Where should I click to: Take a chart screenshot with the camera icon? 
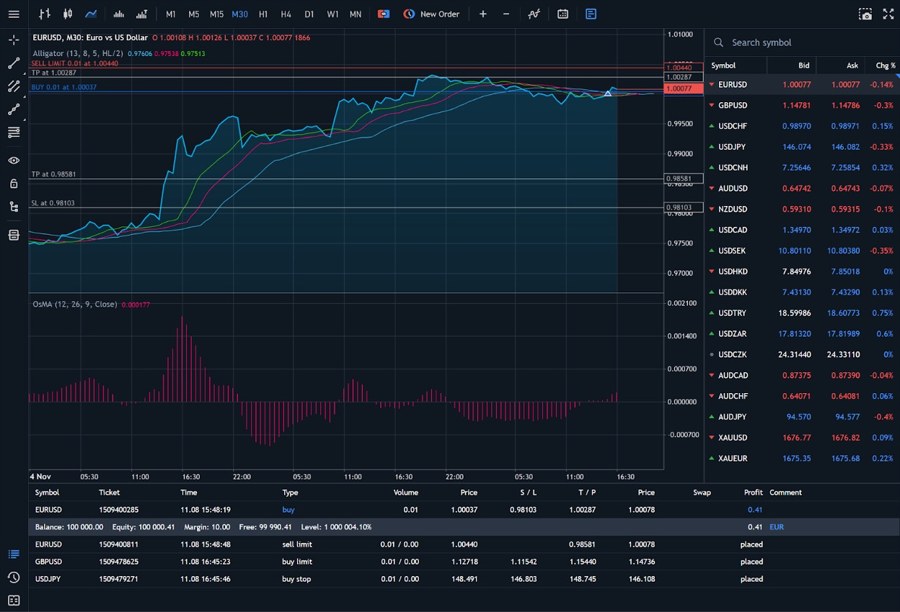click(x=864, y=14)
